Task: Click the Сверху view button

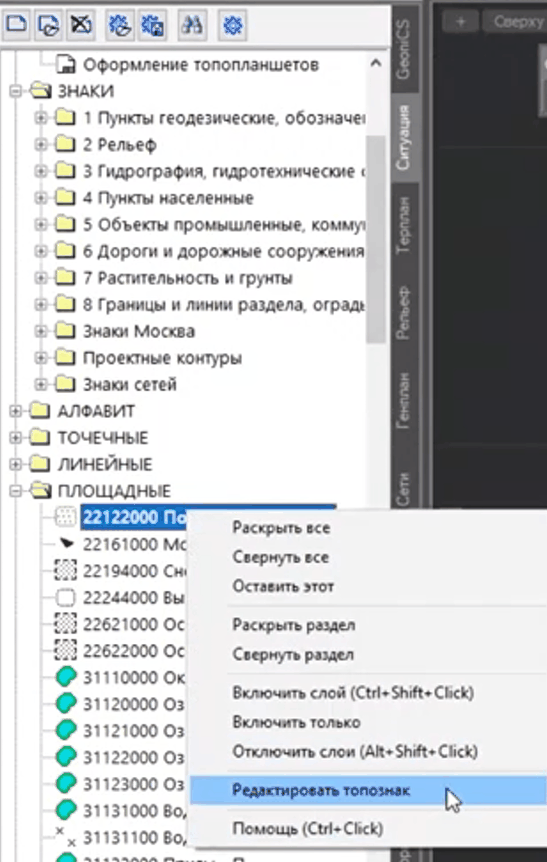Action: point(517,21)
